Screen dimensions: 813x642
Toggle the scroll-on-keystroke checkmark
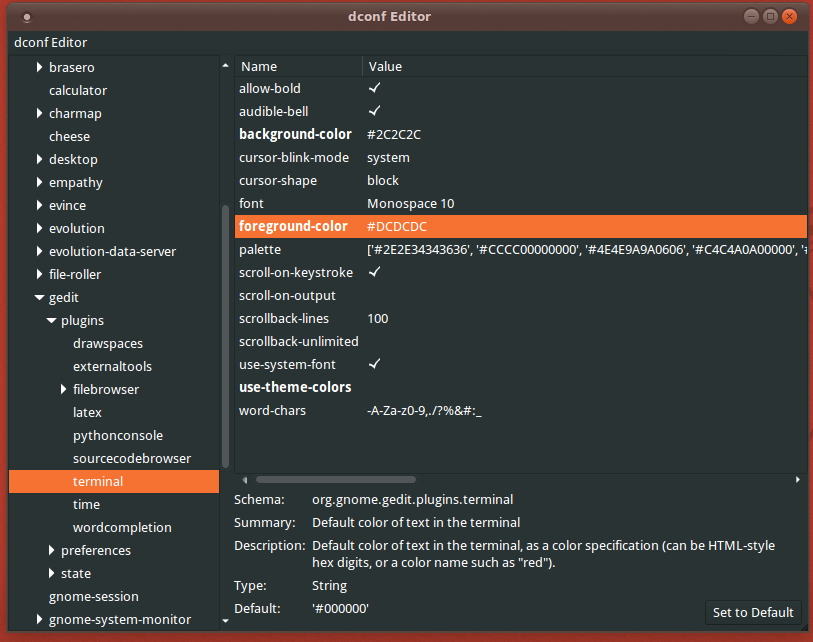[x=374, y=272]
